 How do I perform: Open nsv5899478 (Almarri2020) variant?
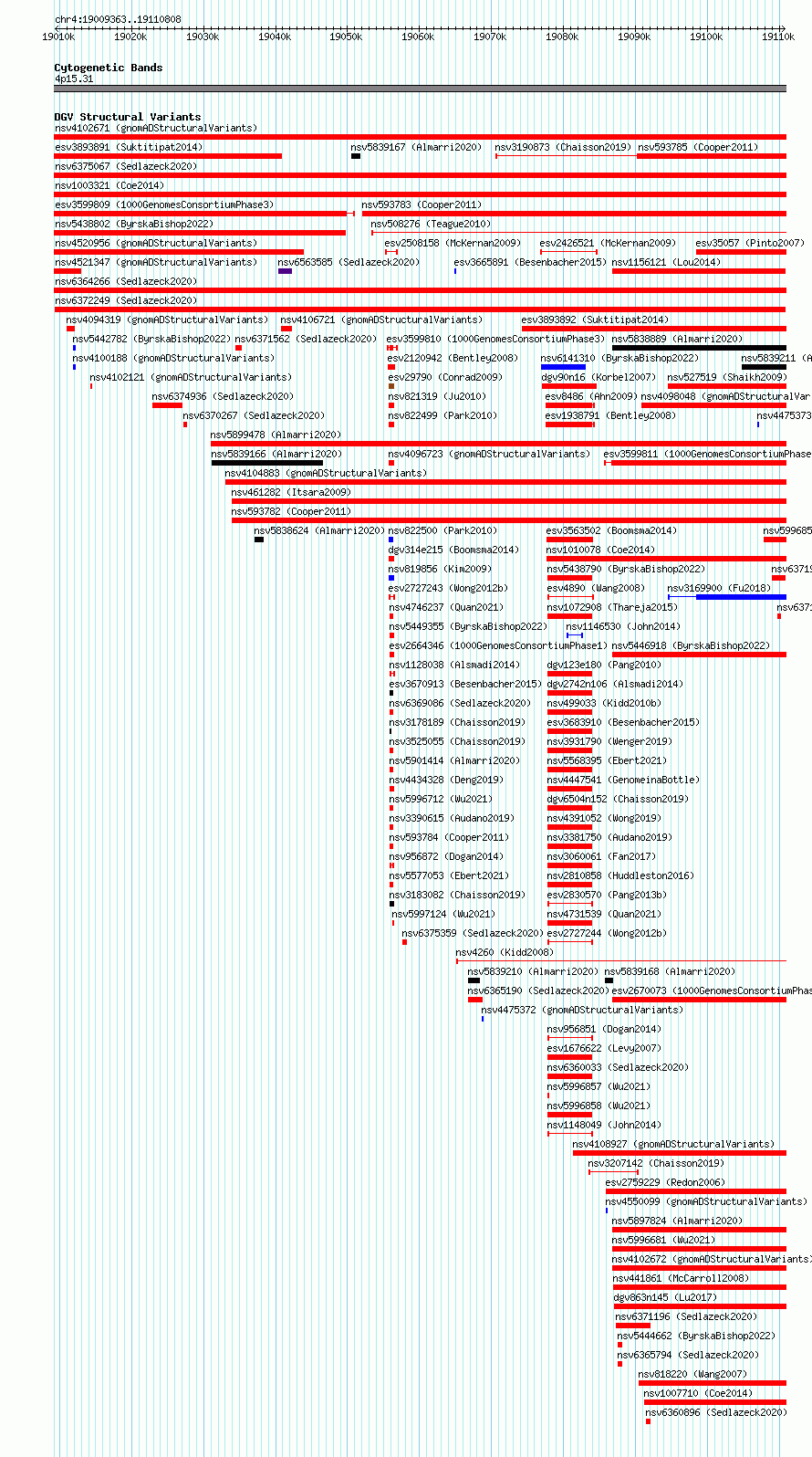(x=276, y=435)
